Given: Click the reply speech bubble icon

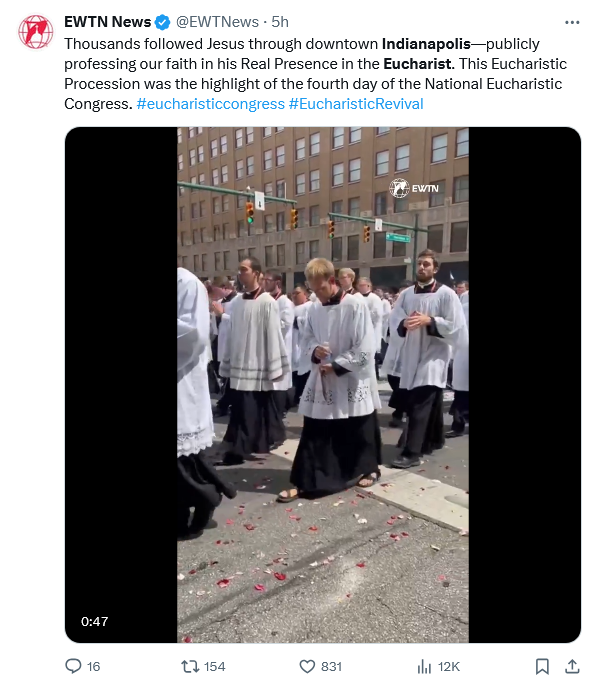Looking at the screenshot, I should click(x=73, y=666).
